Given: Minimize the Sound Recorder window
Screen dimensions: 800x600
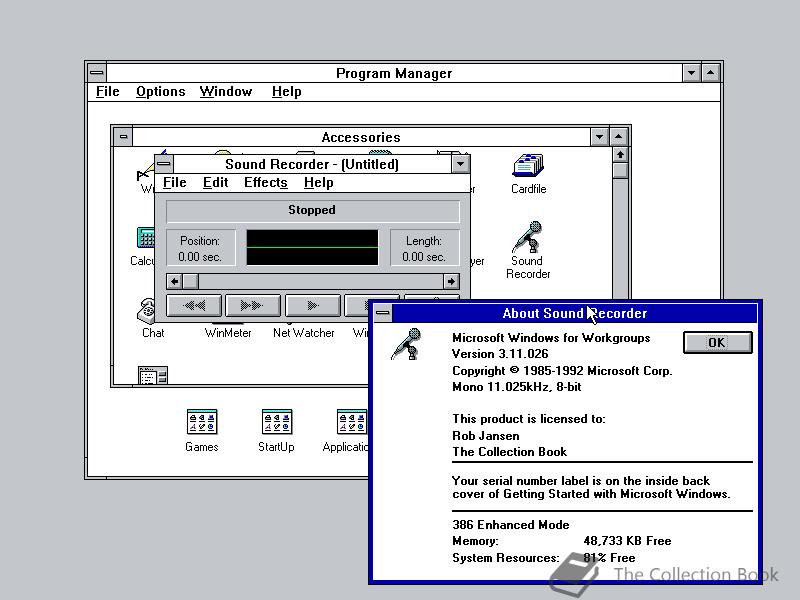Looking at the screenshot, I should 460,164.
